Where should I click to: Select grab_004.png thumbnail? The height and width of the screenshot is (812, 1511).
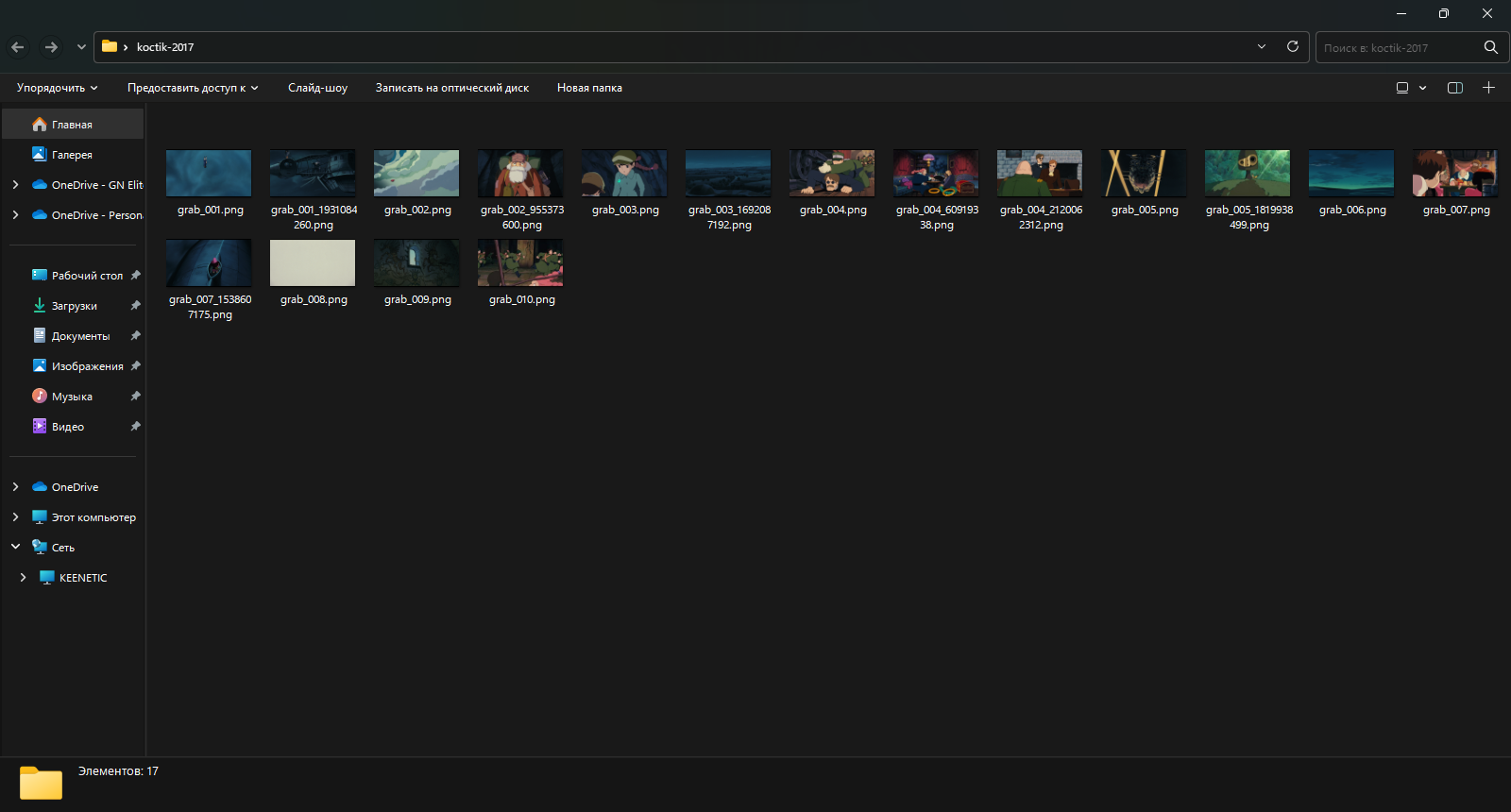pos(832,173)
